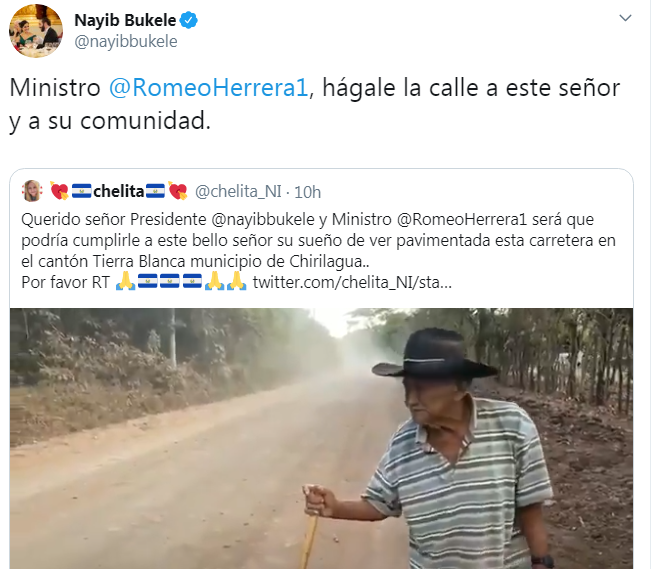Play the video of man on dirt road

321,438
